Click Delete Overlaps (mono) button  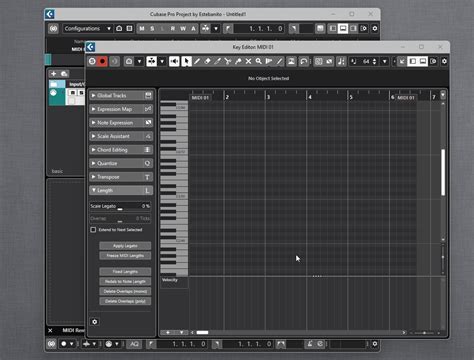coord(125,291)
